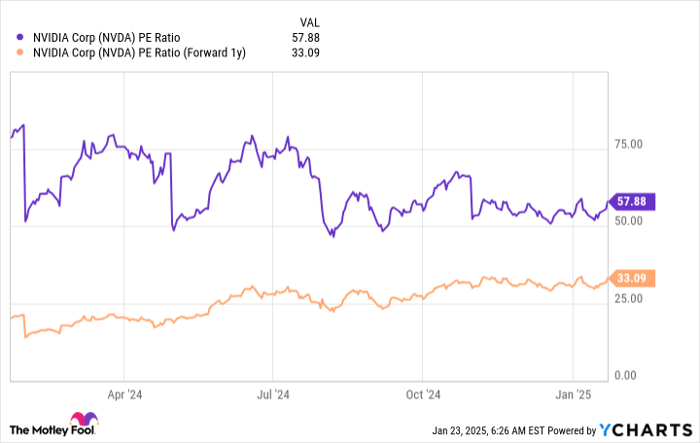700x443 pixels.
Task: Click the 0.00 y-axis label
Action: point(626,375)
